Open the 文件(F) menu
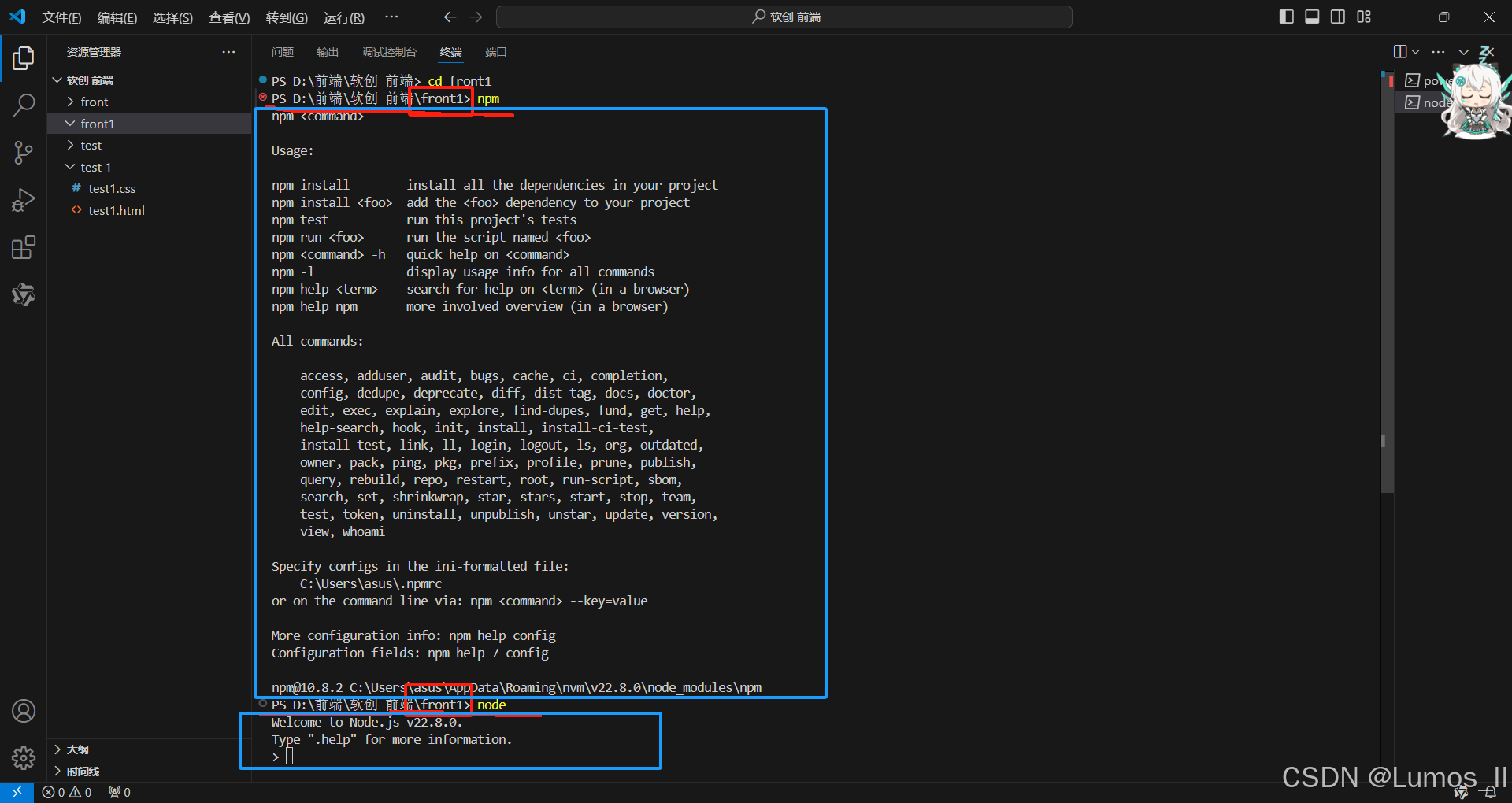Image resolution: width=1512 pixels, height=803 pixels. coord(61,17)
